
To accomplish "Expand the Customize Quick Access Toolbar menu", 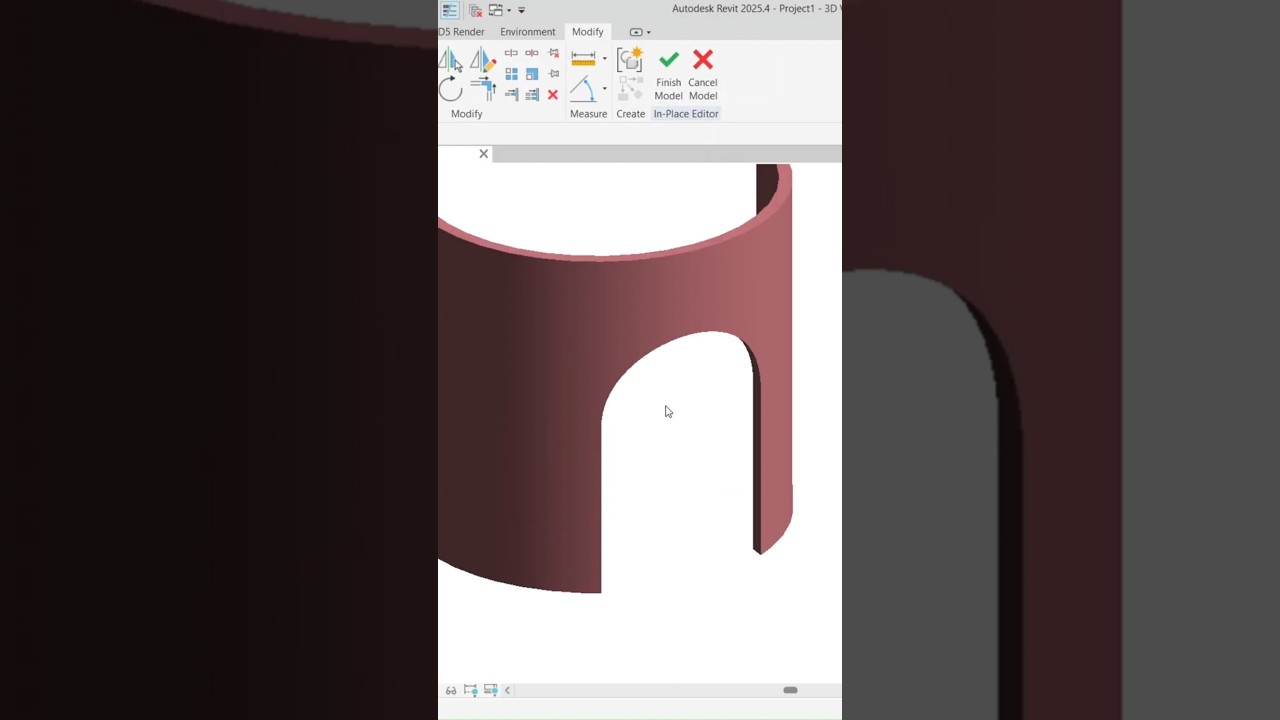I will tap(521, 10).
